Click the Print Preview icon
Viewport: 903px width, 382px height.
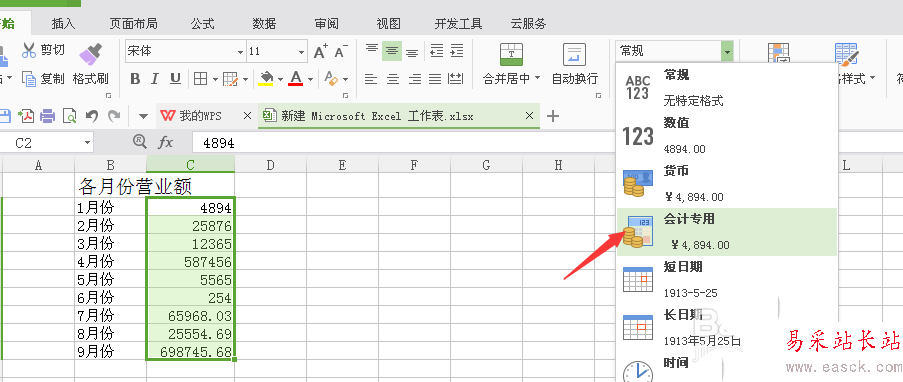[69, 116]
